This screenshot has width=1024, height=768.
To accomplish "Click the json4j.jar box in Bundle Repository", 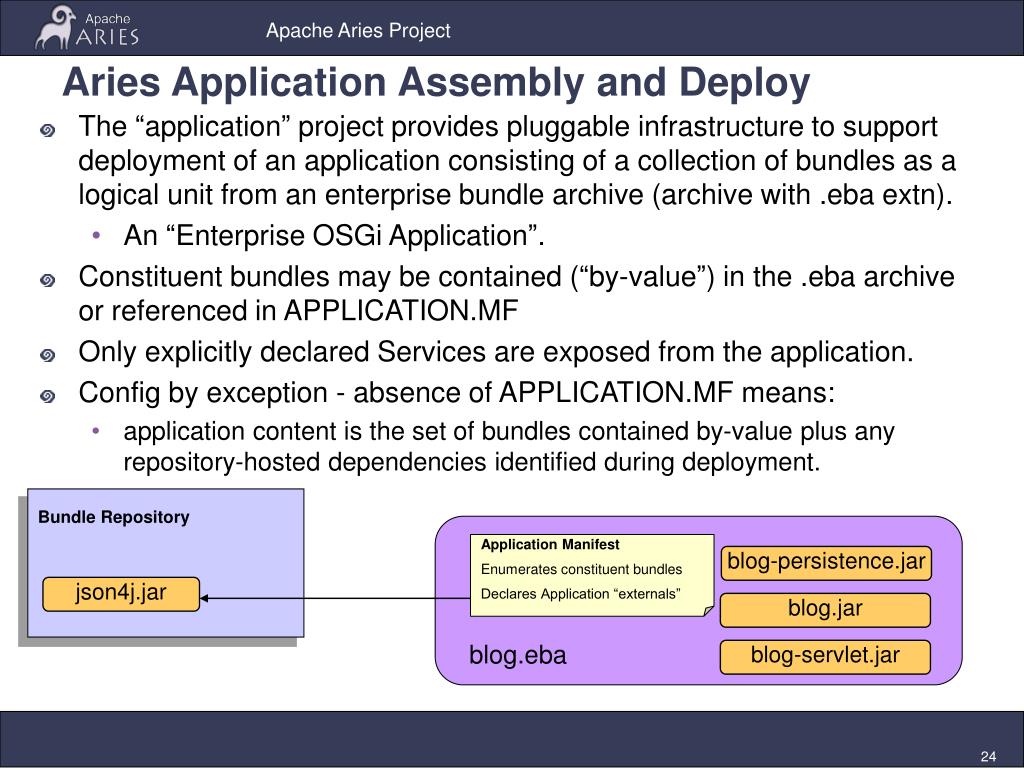I will point(121,594).
